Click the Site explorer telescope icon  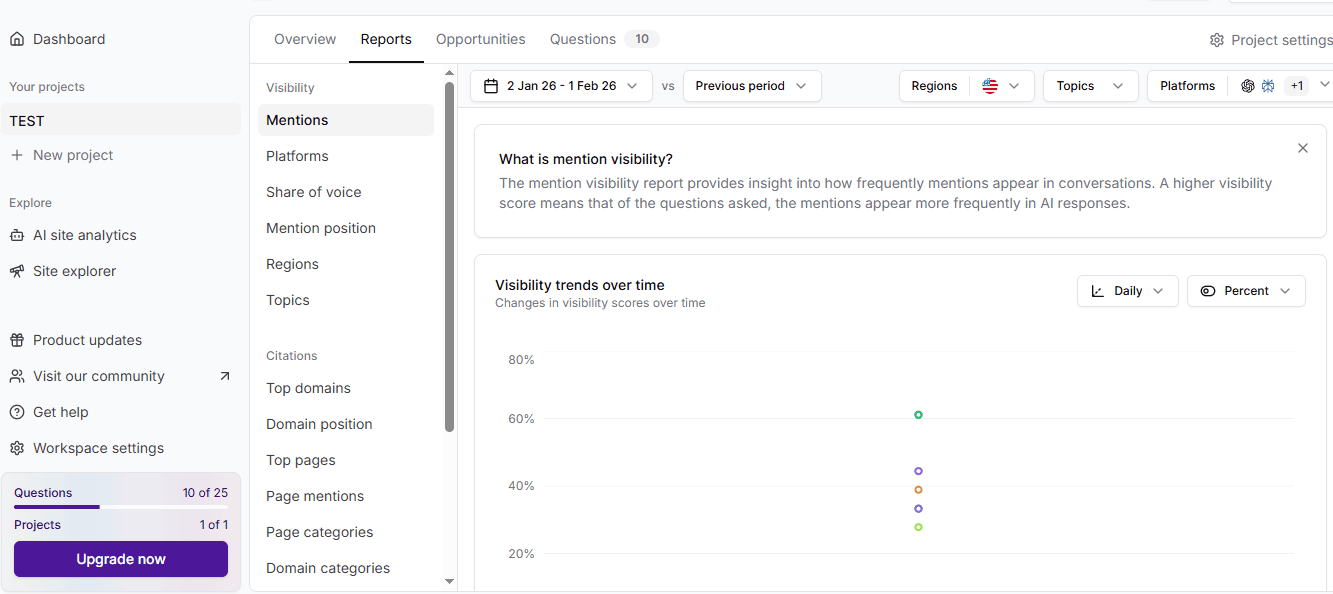[x=17, y=271]
